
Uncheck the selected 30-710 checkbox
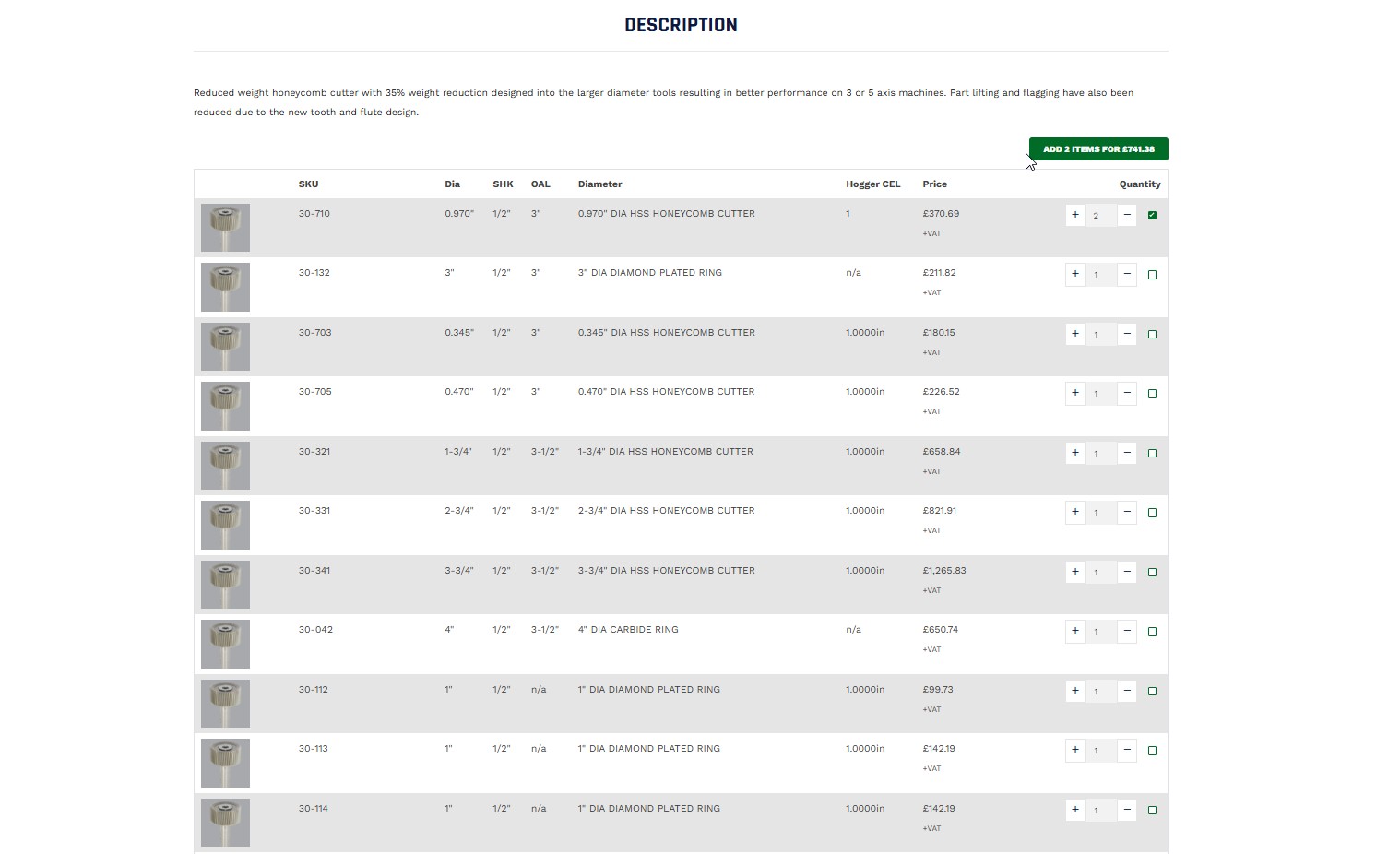pos(1152,215)
